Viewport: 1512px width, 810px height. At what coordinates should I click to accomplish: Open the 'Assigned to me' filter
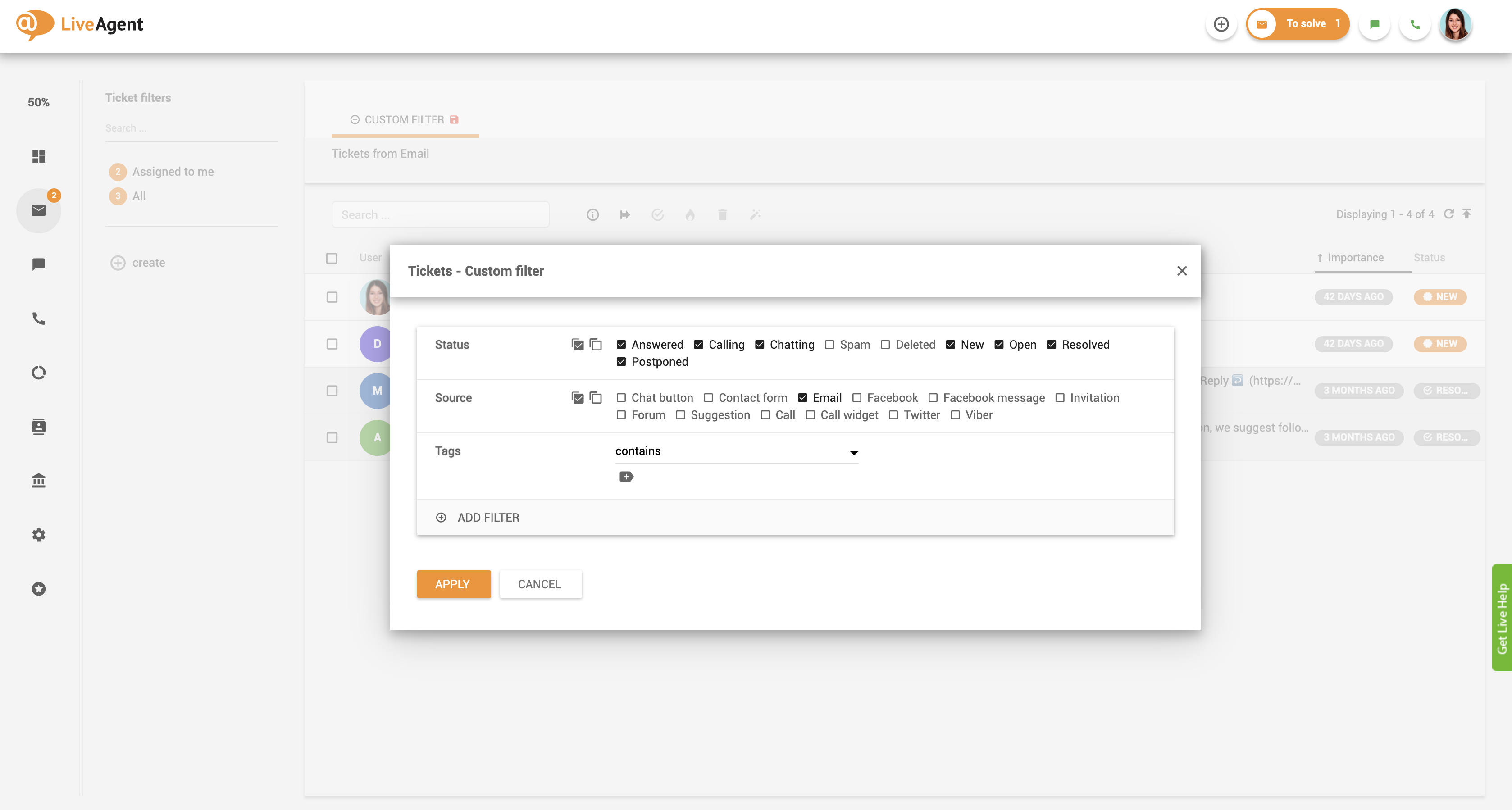click(173, 172)
